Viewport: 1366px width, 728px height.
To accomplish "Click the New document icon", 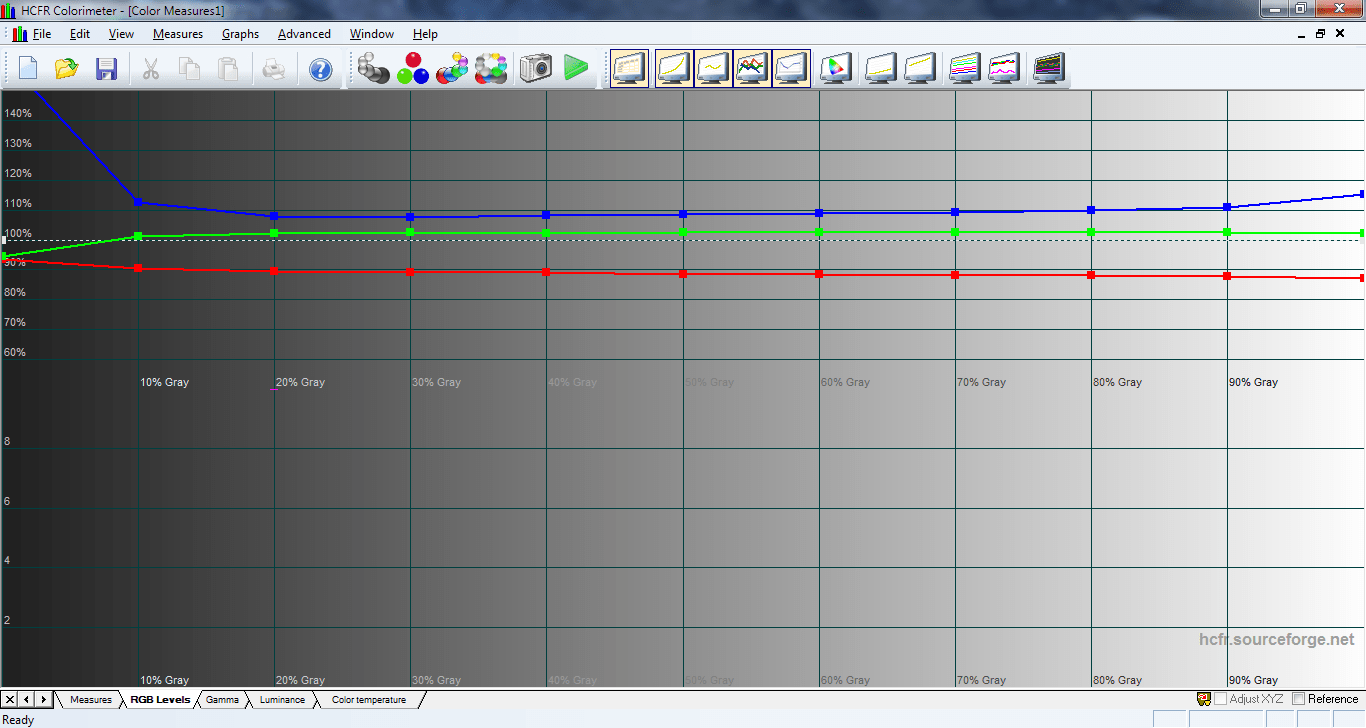I will click(x=28, y=69).
